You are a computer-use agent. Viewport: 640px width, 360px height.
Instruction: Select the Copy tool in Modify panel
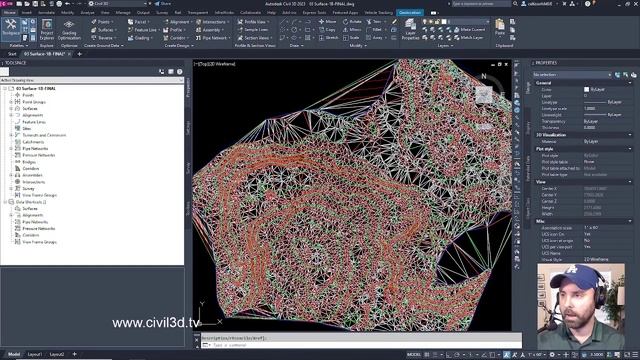coord(327,30)
